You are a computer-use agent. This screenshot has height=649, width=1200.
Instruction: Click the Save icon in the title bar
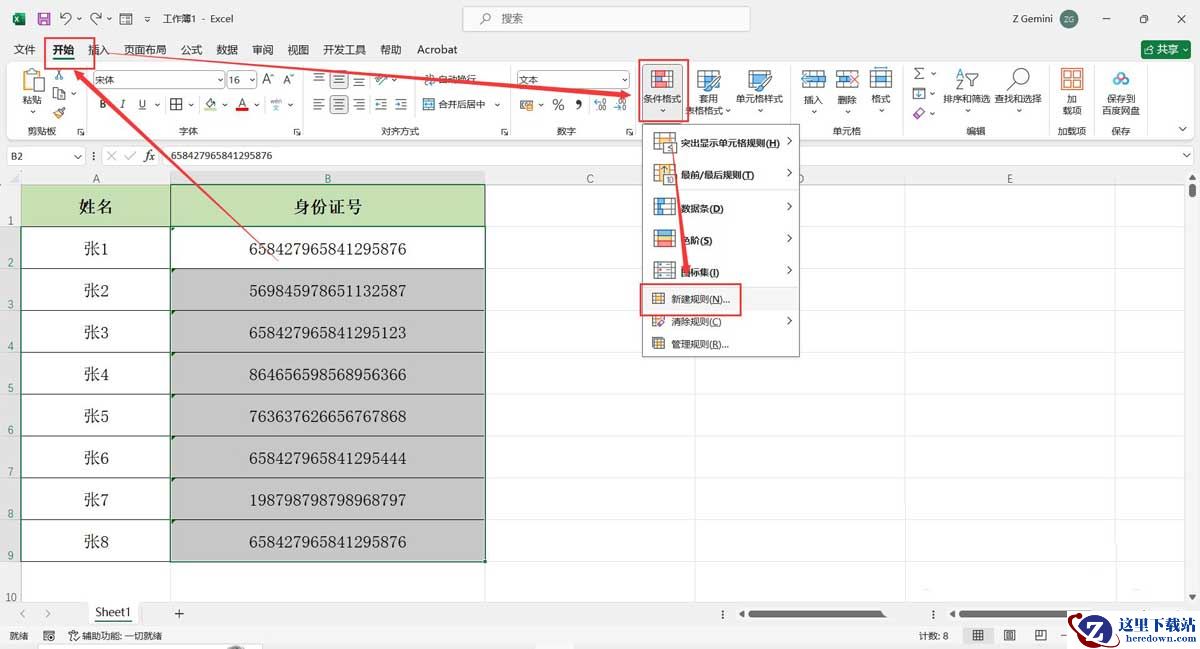[43, 19]
